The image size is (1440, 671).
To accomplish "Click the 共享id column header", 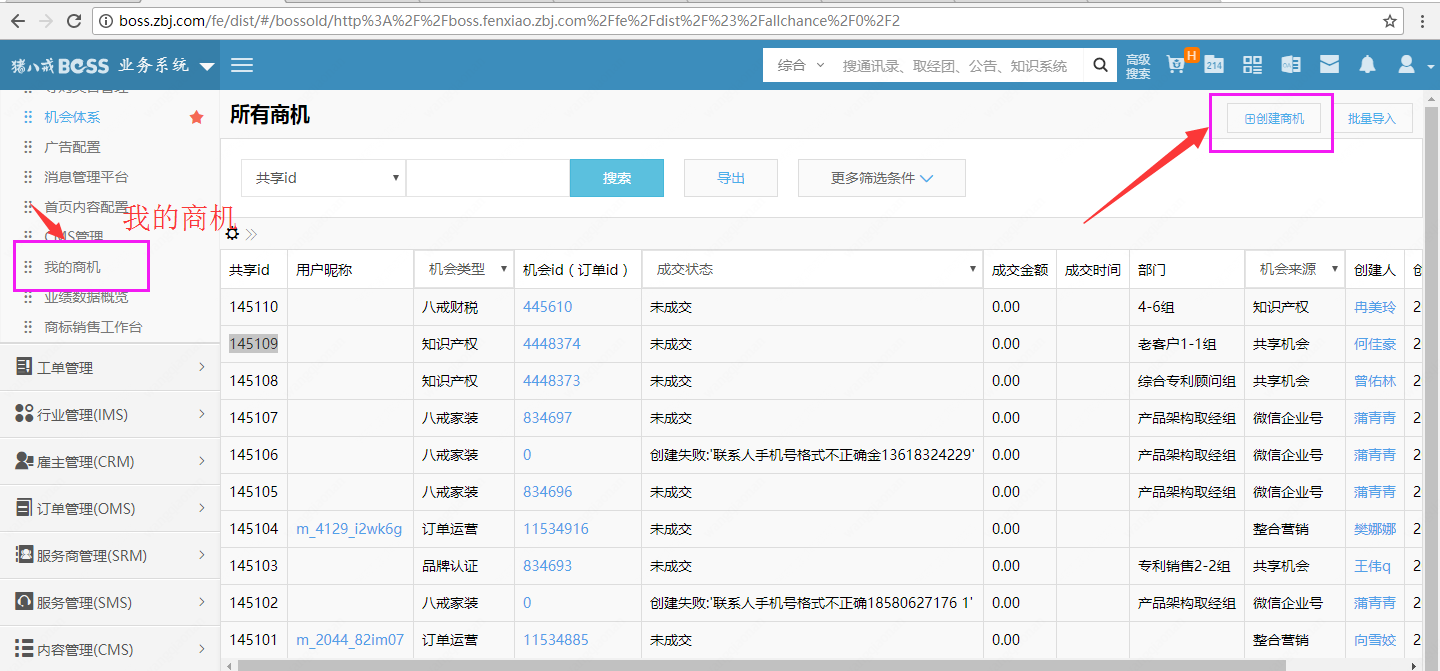I will (249, 270).
